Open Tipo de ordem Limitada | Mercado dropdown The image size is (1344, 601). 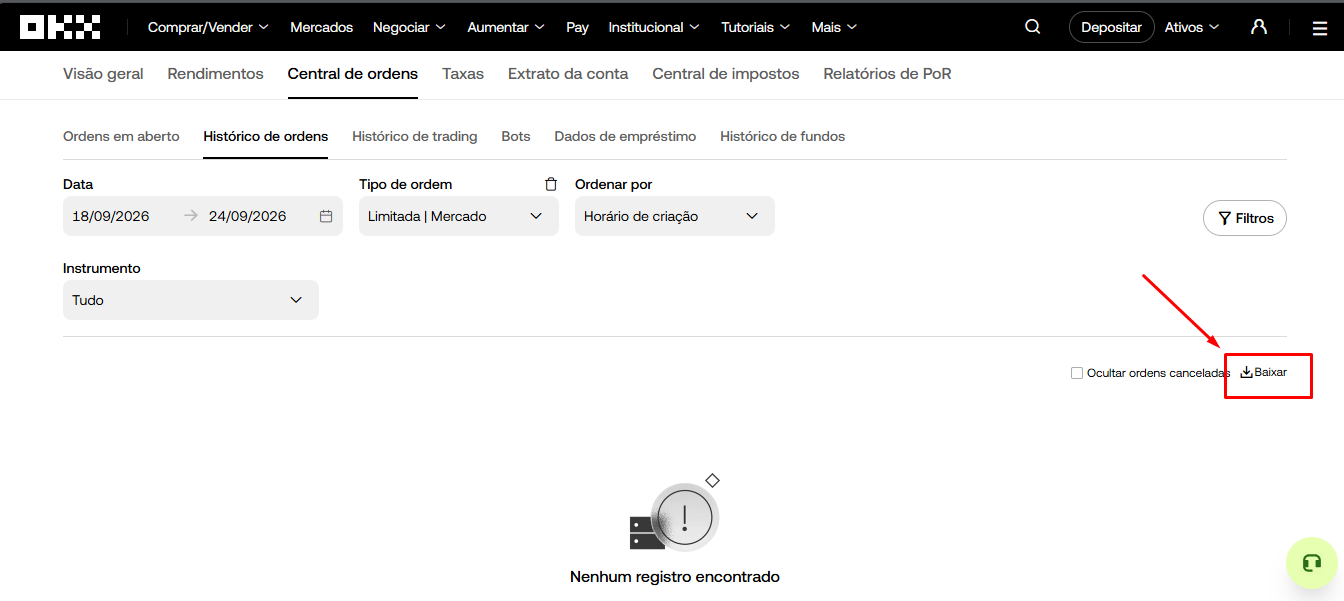click(x=459, y=216)
